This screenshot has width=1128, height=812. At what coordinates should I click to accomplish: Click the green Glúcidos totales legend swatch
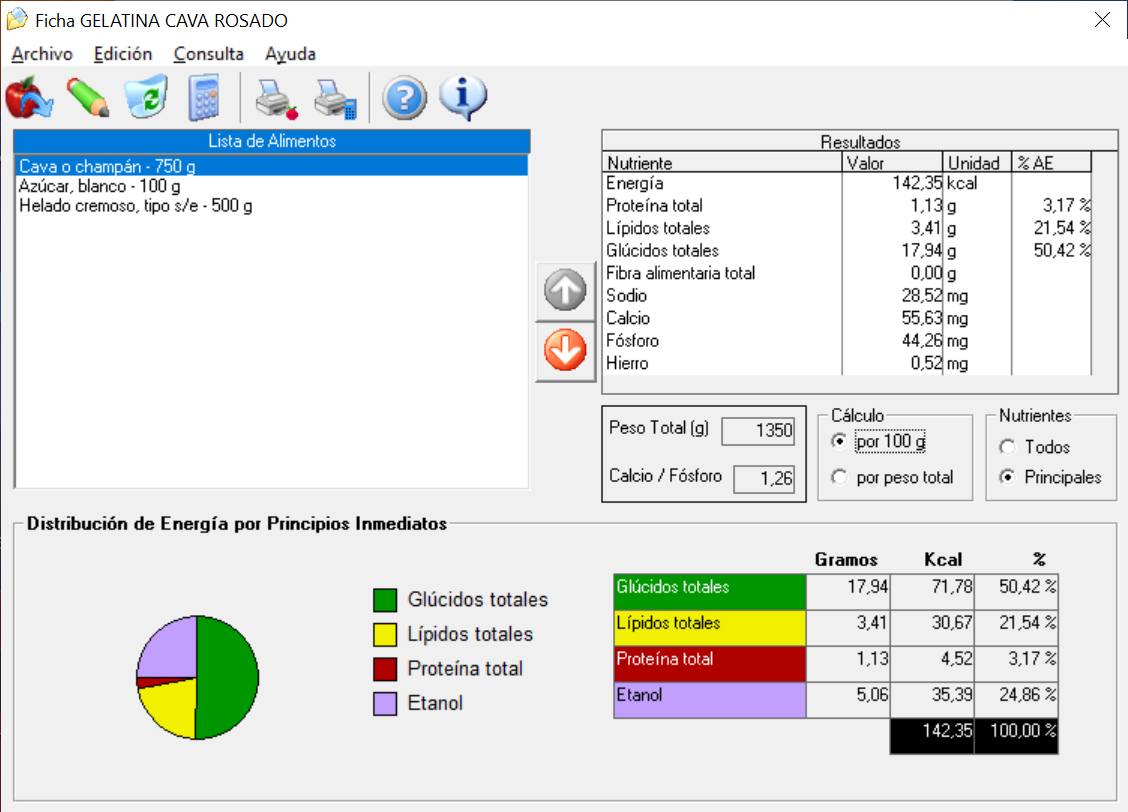tap(385, 600)
